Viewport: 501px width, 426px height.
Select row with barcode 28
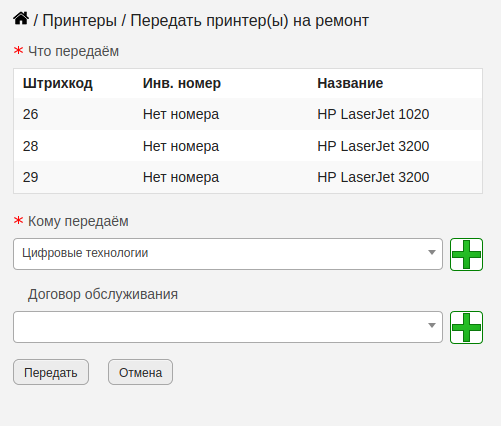(x=248, y=146)
